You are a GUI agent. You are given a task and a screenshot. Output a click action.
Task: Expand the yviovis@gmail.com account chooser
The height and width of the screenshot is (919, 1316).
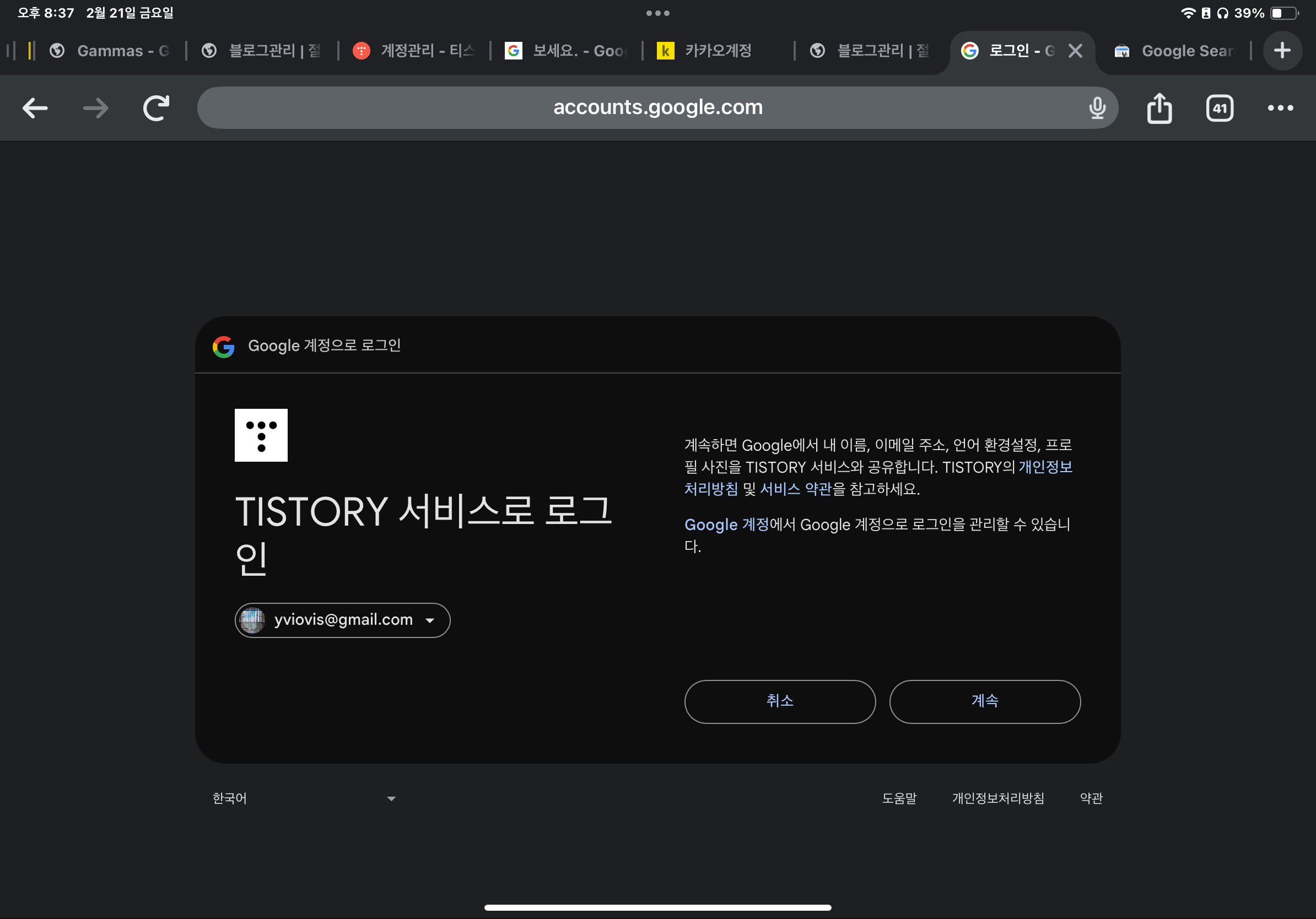[x=342, y=619]
